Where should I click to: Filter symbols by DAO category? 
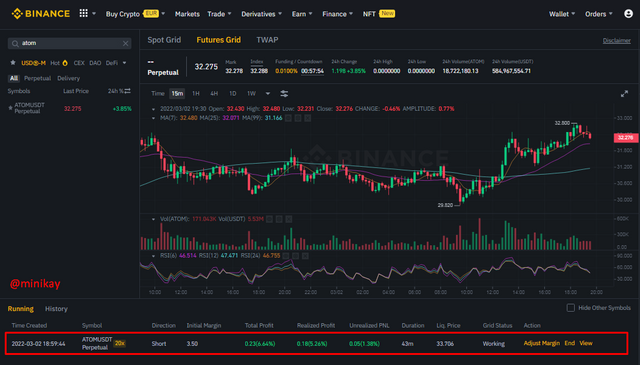[x=95, y=63]
